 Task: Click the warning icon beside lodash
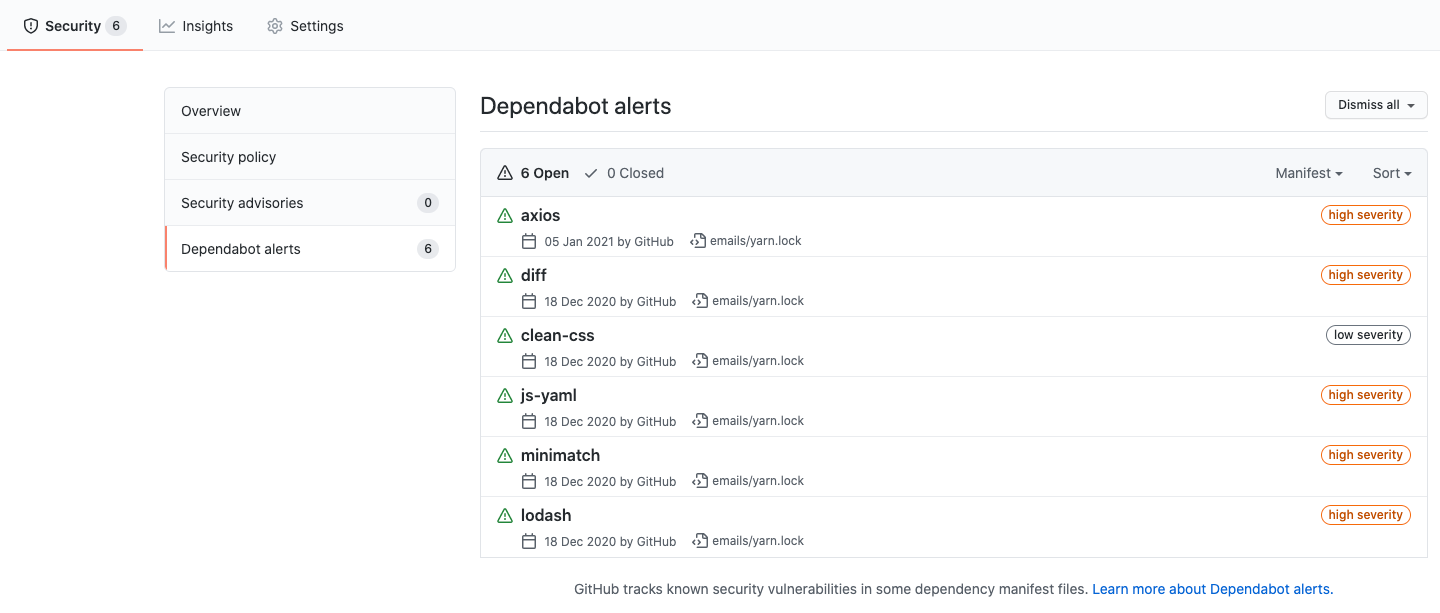coord(505,515)
